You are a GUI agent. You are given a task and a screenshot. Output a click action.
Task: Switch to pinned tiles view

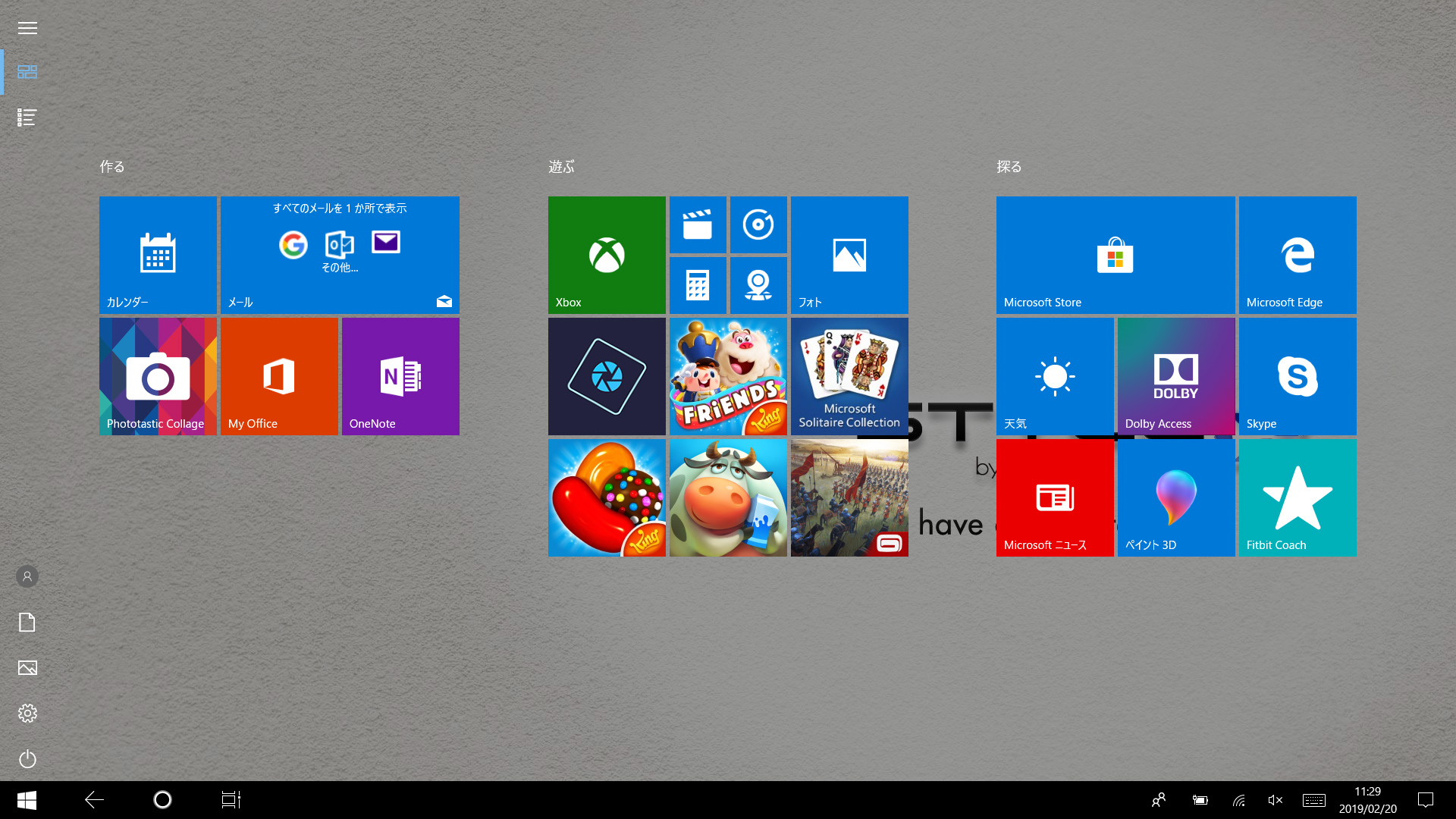tap(27, 72)
